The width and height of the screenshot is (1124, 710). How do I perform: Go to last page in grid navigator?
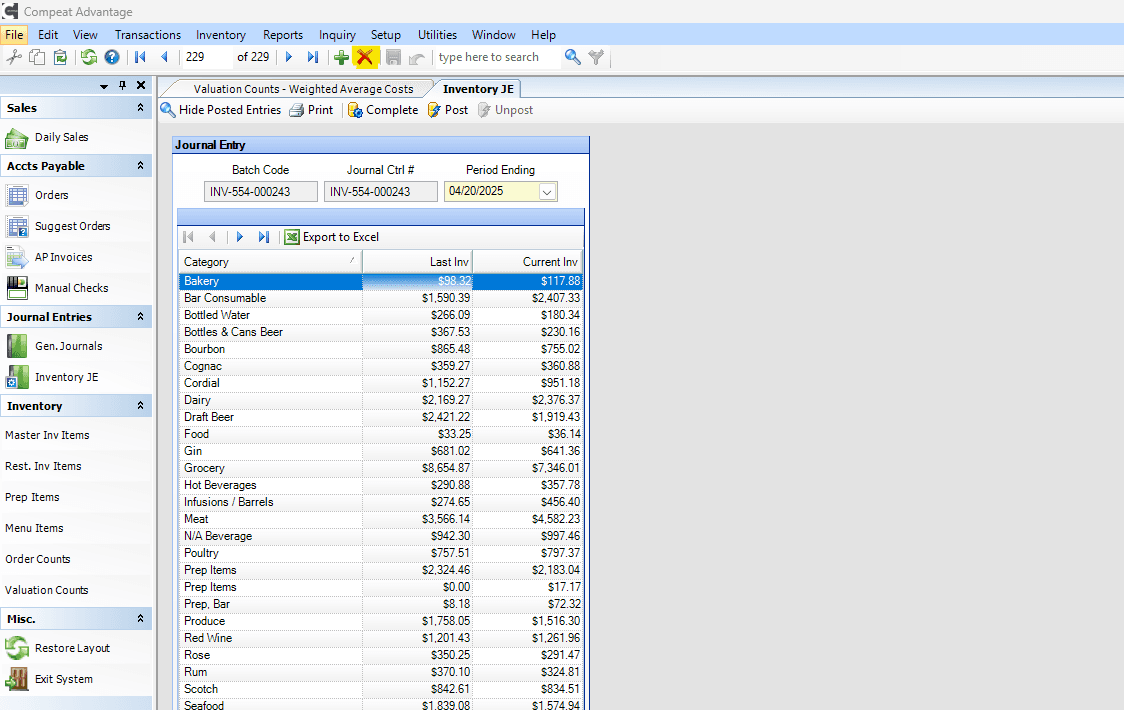click(264, 237)
